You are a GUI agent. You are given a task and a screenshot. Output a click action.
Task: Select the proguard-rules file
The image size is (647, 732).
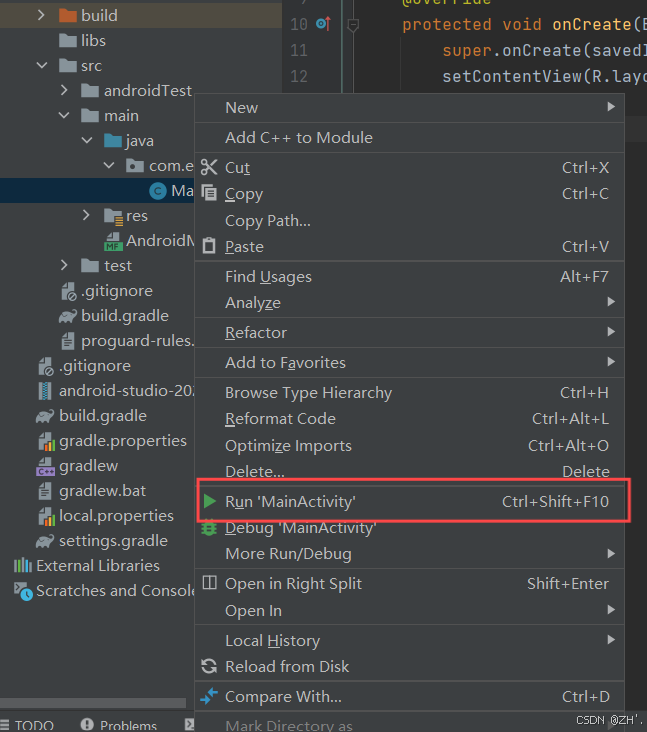[127, 341]
